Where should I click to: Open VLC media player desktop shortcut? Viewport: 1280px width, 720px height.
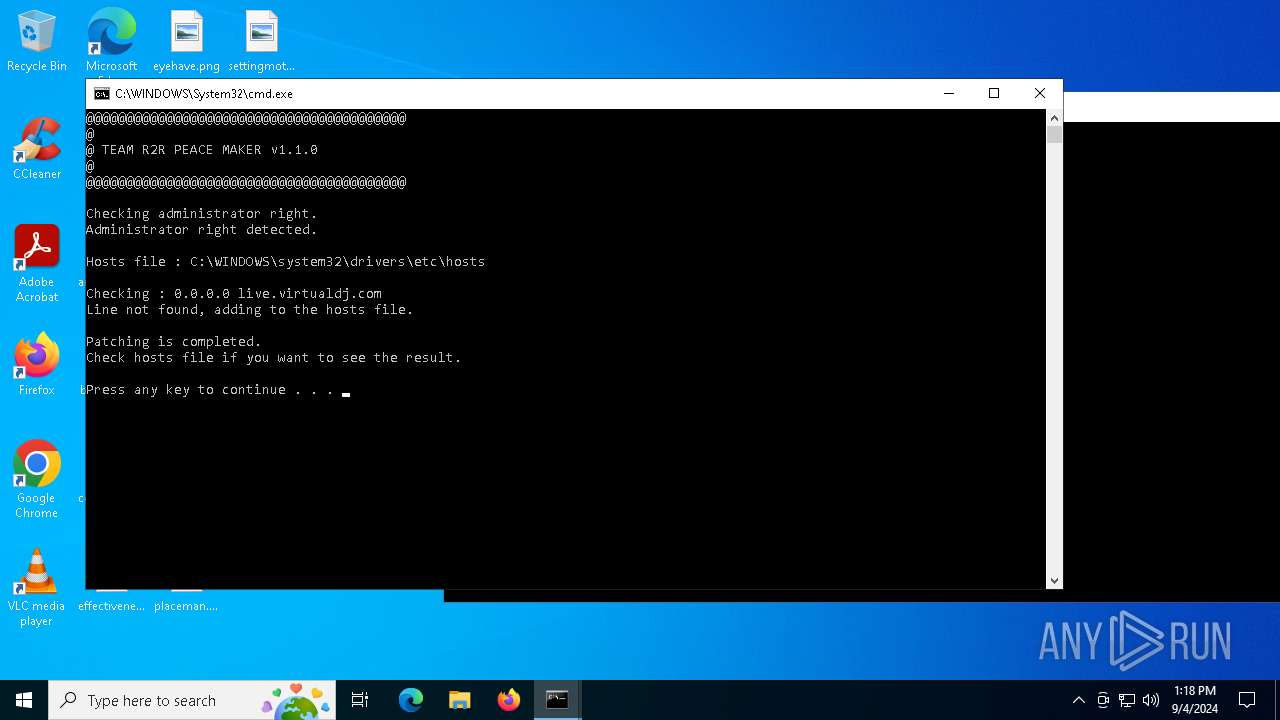(37, 588)
